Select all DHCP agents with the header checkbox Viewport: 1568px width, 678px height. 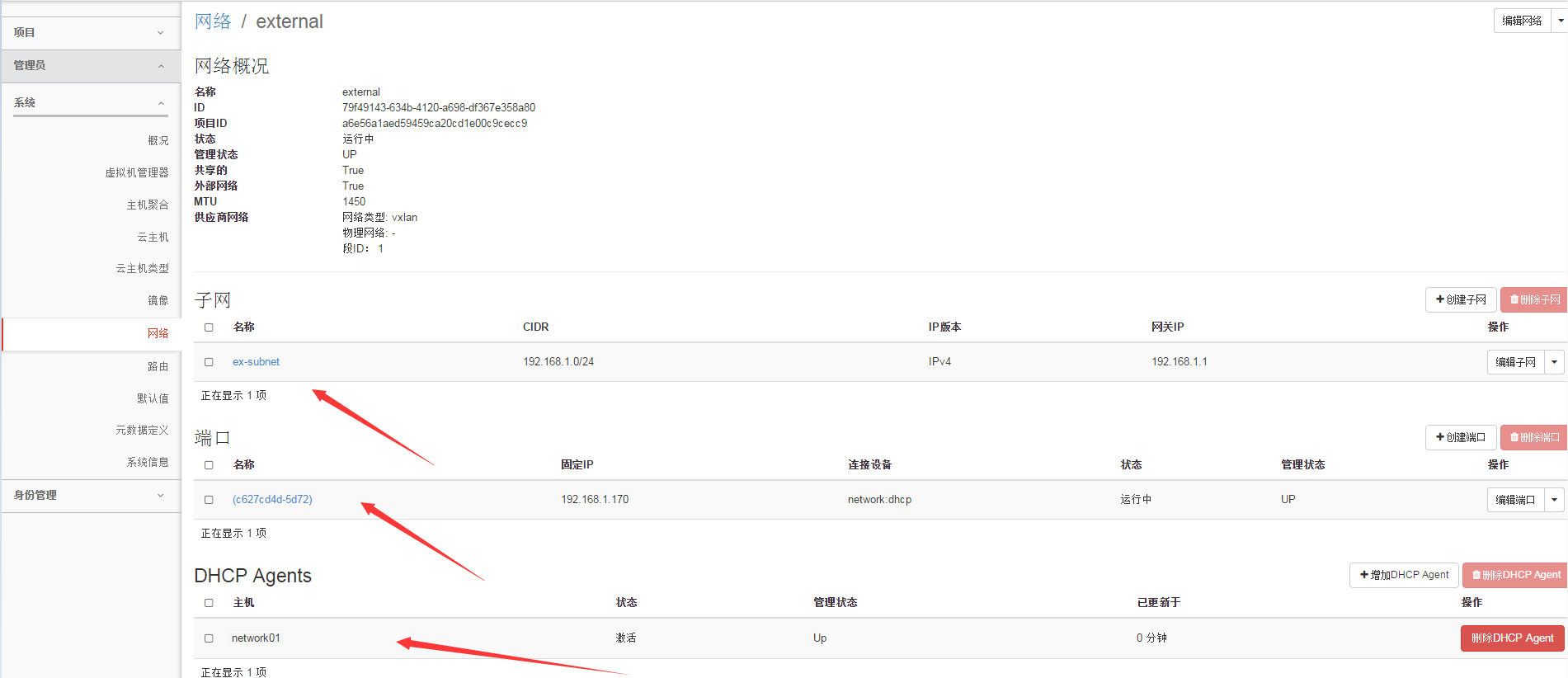coord(209,603)
